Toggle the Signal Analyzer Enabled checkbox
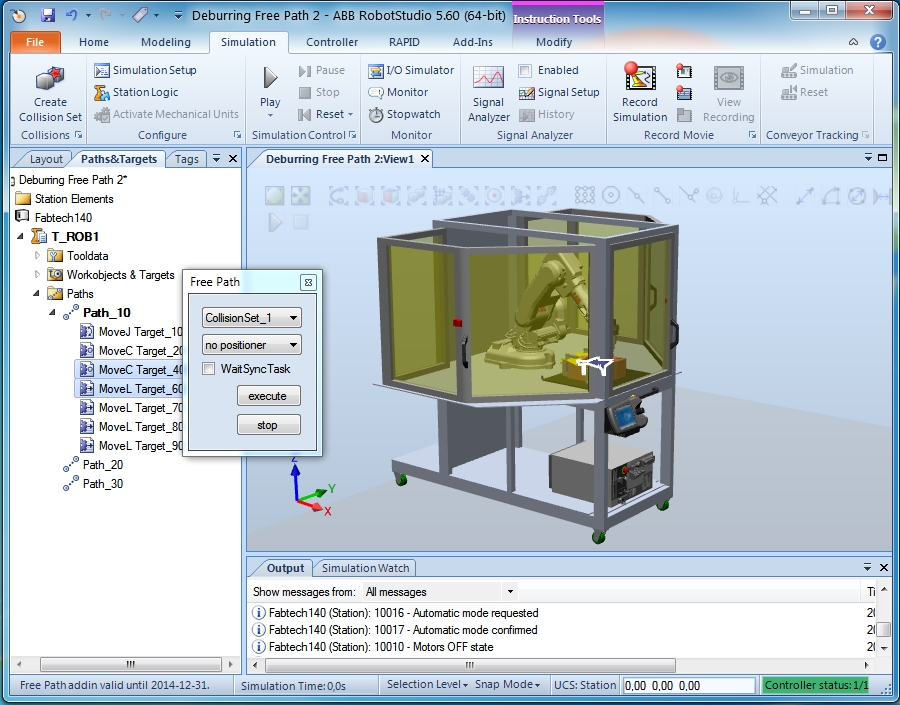 click(x=525, y=70)
